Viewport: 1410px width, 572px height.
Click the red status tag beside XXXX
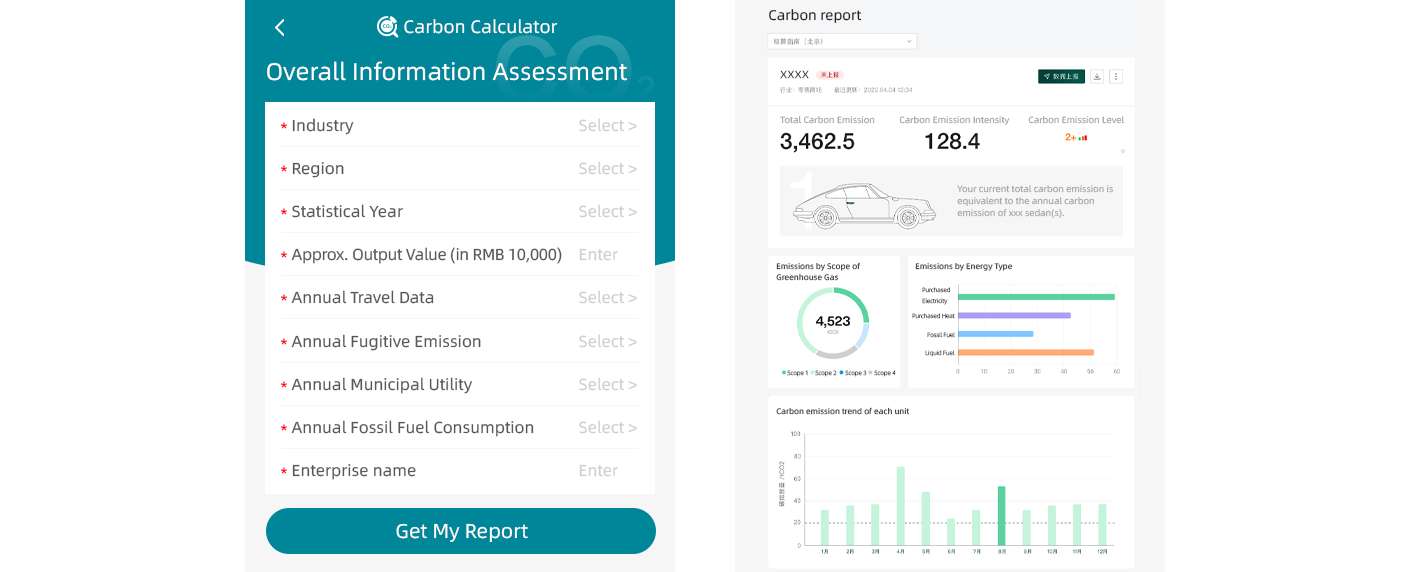tap(830, 75)
